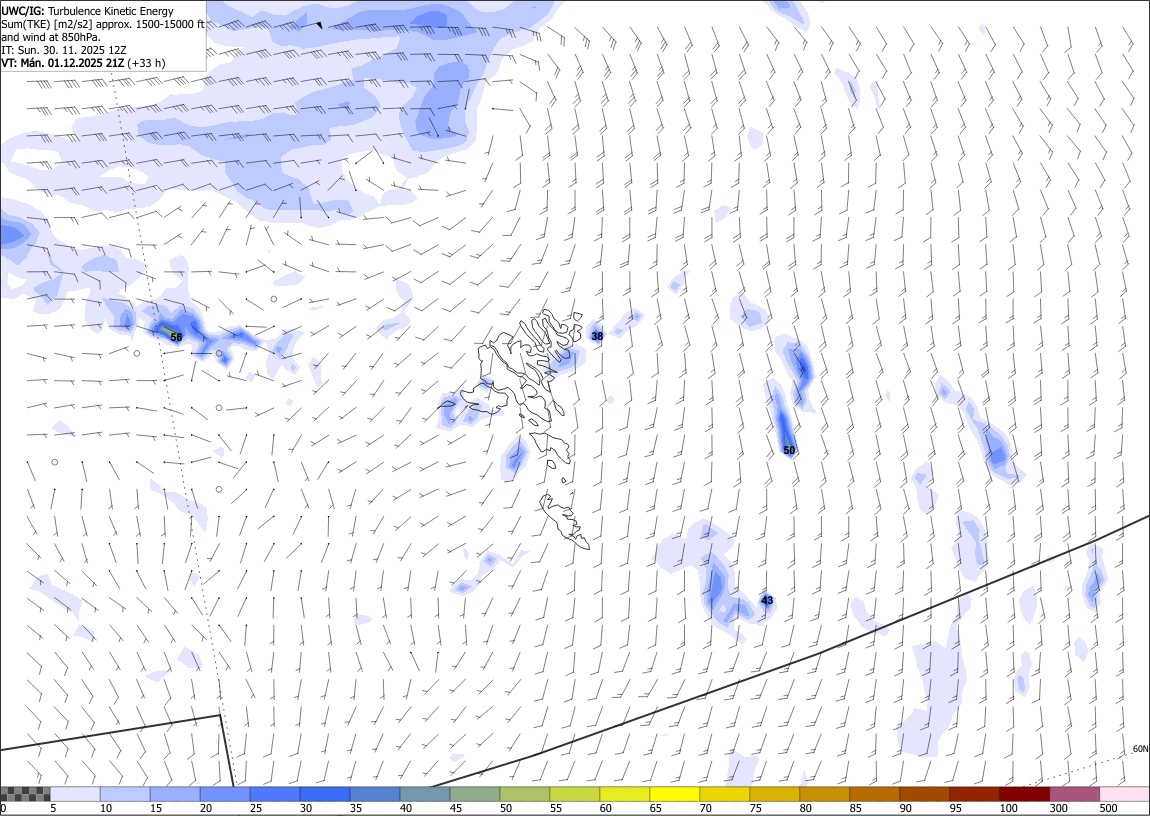Select the 95–100 dark red legend swatch

(975, 794)
